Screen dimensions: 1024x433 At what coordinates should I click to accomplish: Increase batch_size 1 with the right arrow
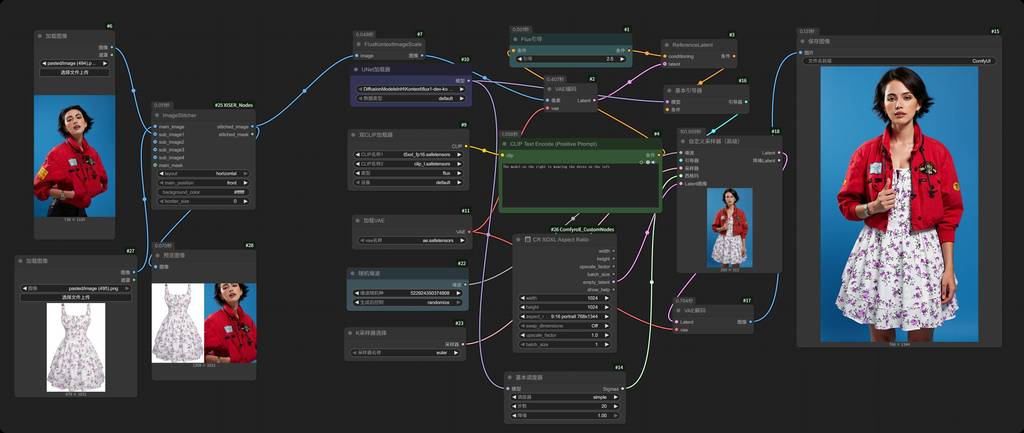(x=607, y=344)
